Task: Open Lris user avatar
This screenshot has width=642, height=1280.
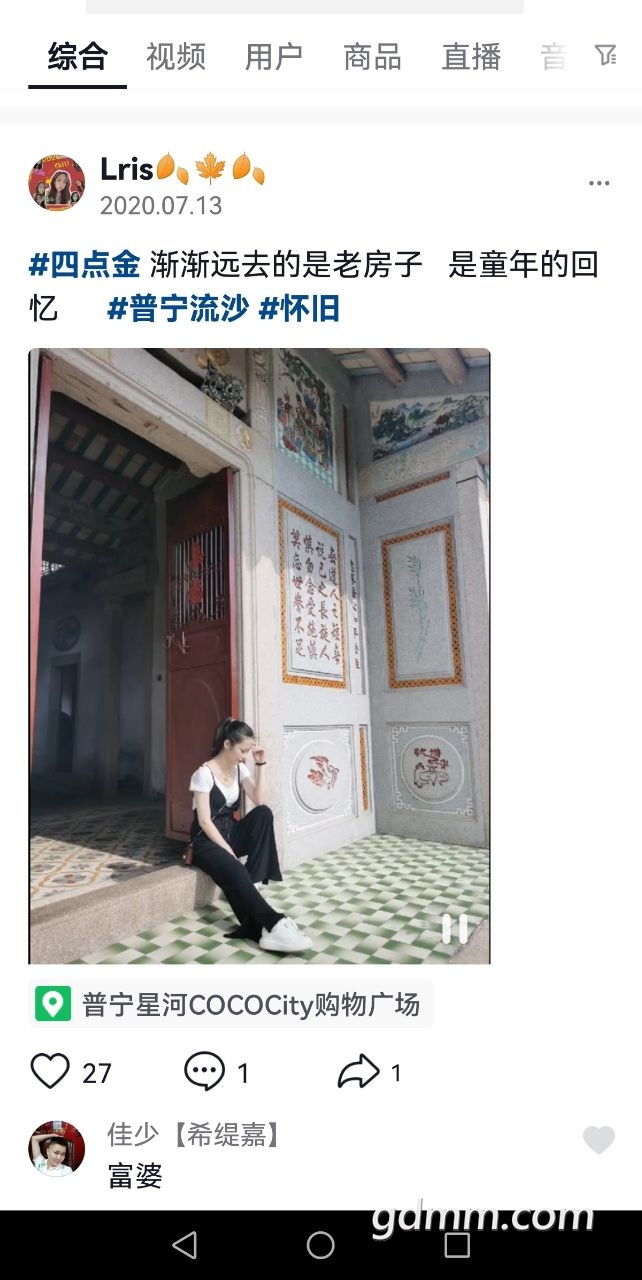Action: coord(56,183)
